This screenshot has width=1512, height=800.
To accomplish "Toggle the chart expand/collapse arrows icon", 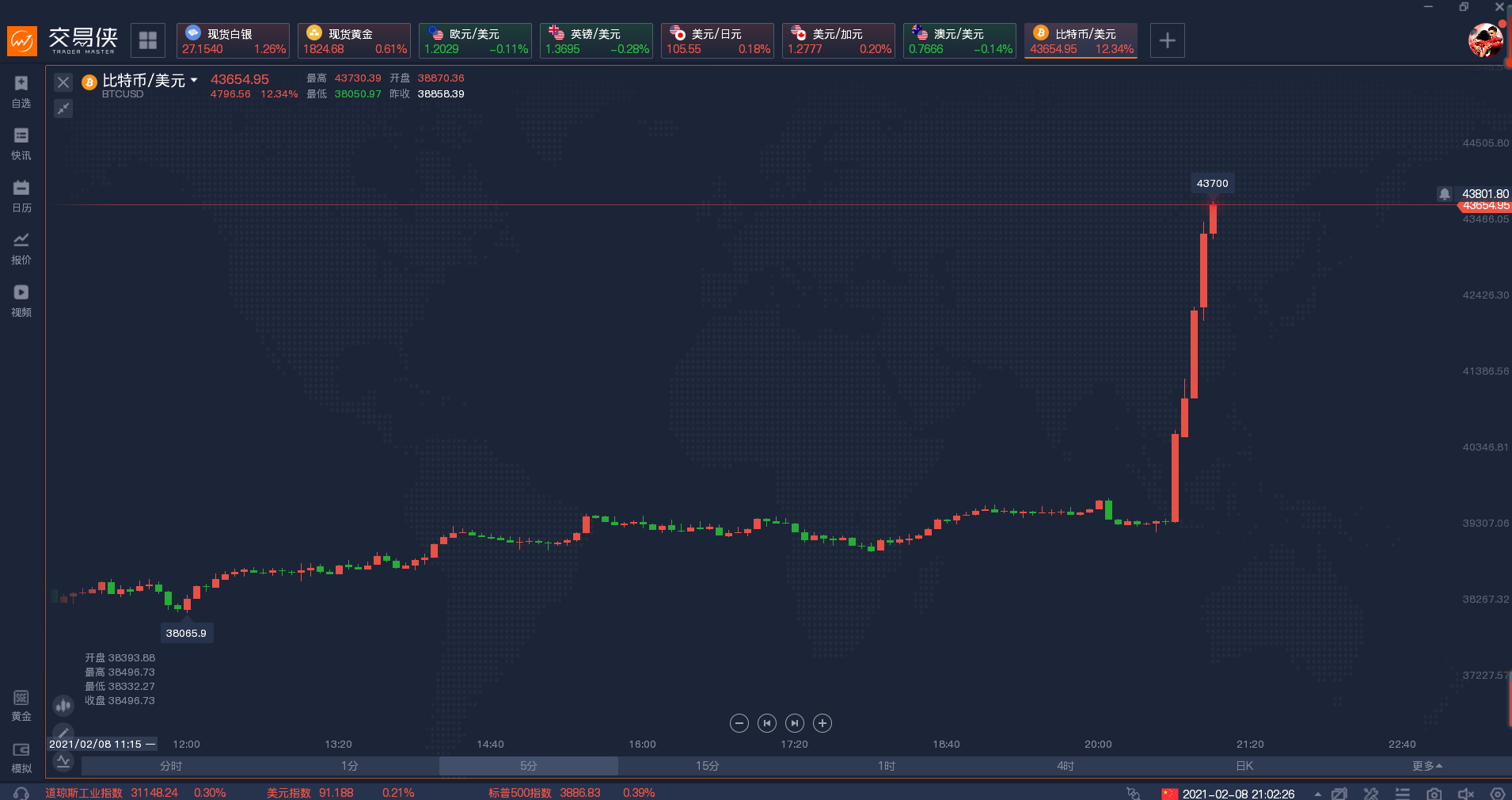I will coord(63,109).
